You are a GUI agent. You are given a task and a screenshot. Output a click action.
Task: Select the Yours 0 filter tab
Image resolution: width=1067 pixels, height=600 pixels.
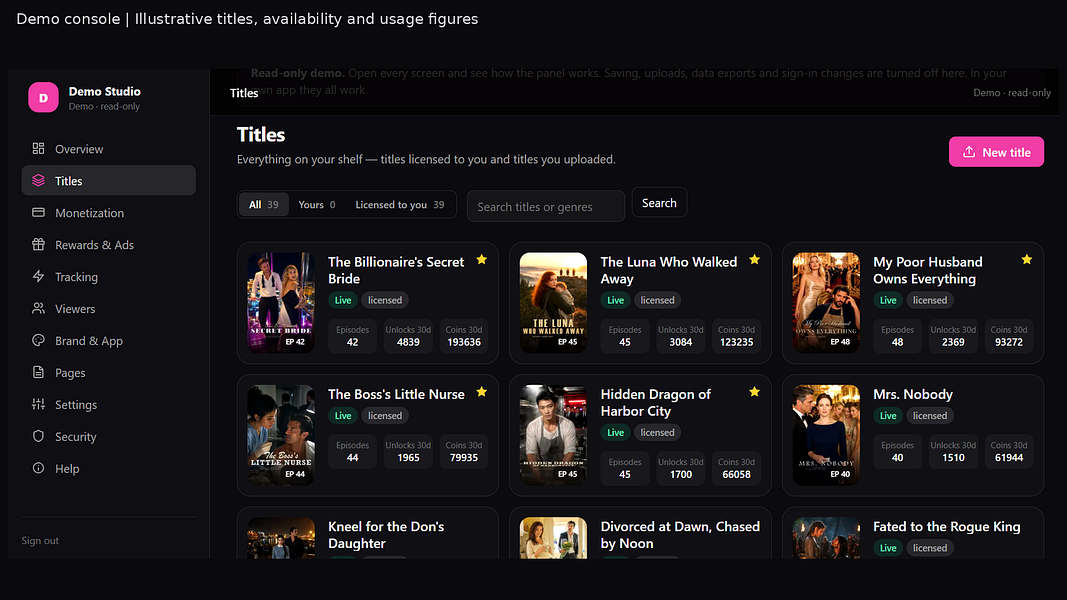click(x=316, y=204)
